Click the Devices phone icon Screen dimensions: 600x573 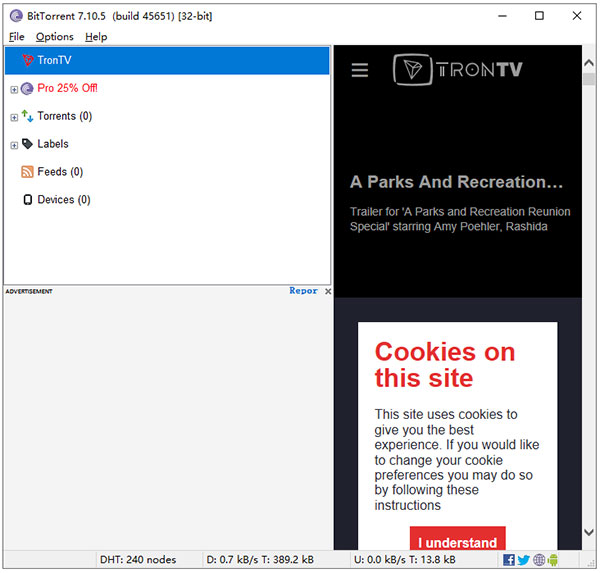point(28,200)
